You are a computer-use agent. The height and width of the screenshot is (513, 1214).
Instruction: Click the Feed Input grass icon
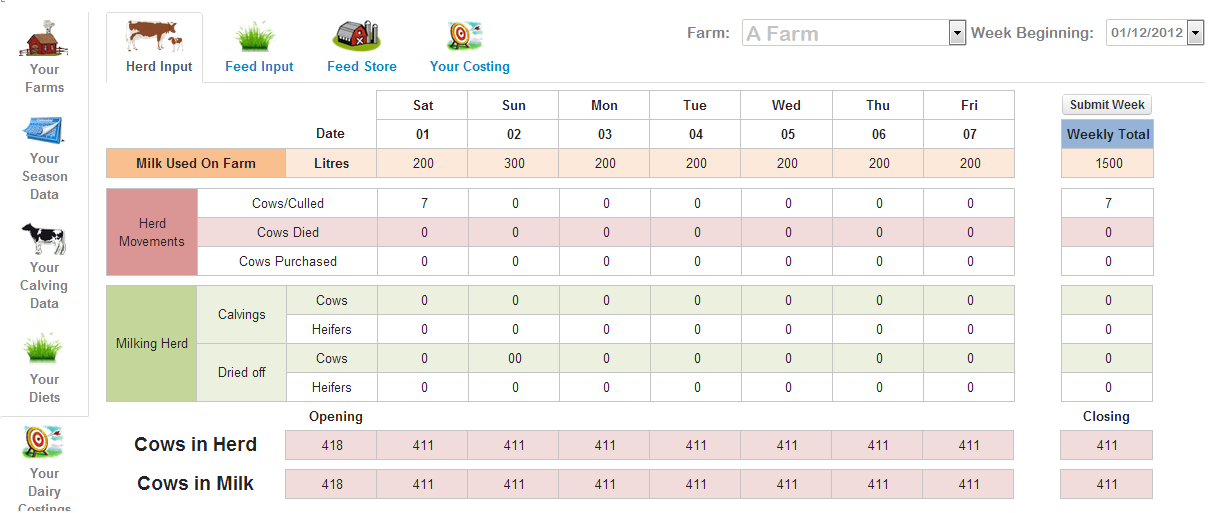click(256, 37)
